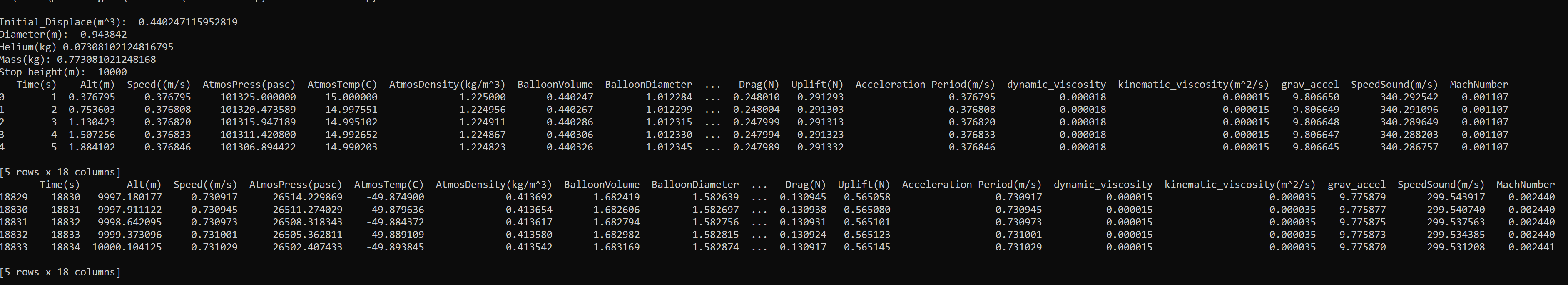This screenshot has height=285, width=1568.
Task: Click the first '[5 rows x 18 columns]' text
Action: point(60,172)
